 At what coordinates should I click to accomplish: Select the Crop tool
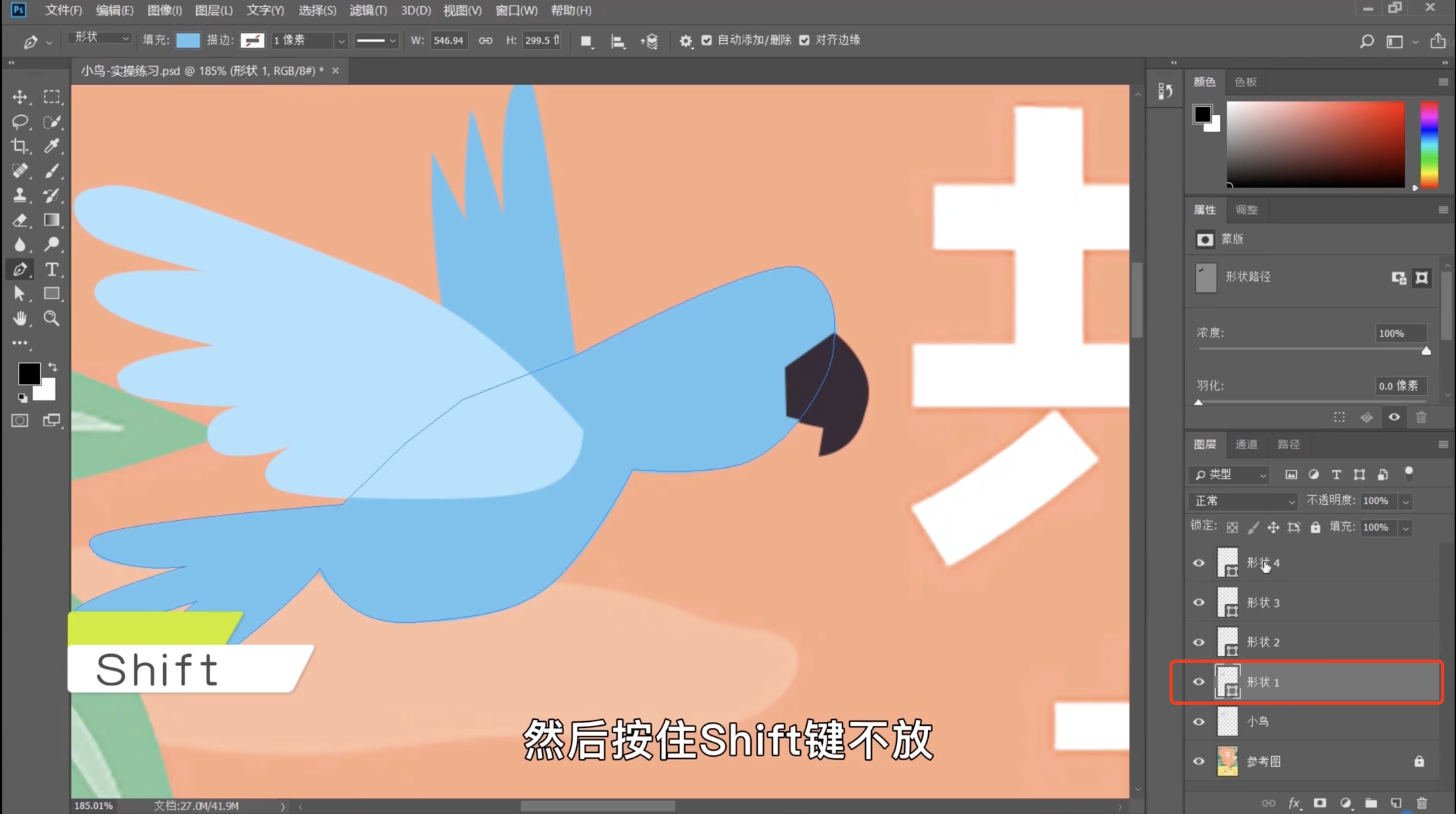(20, 146)
